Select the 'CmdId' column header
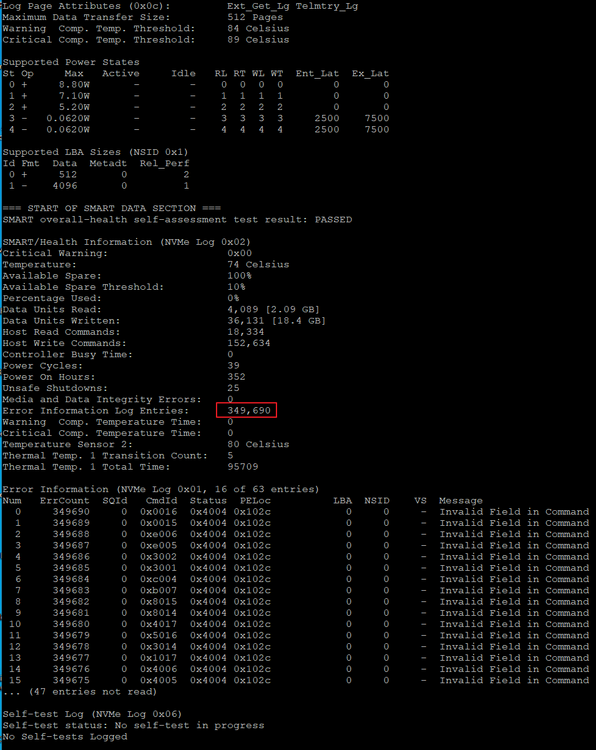This screenshot has height=750, width=596. click(x=161, y=501)
